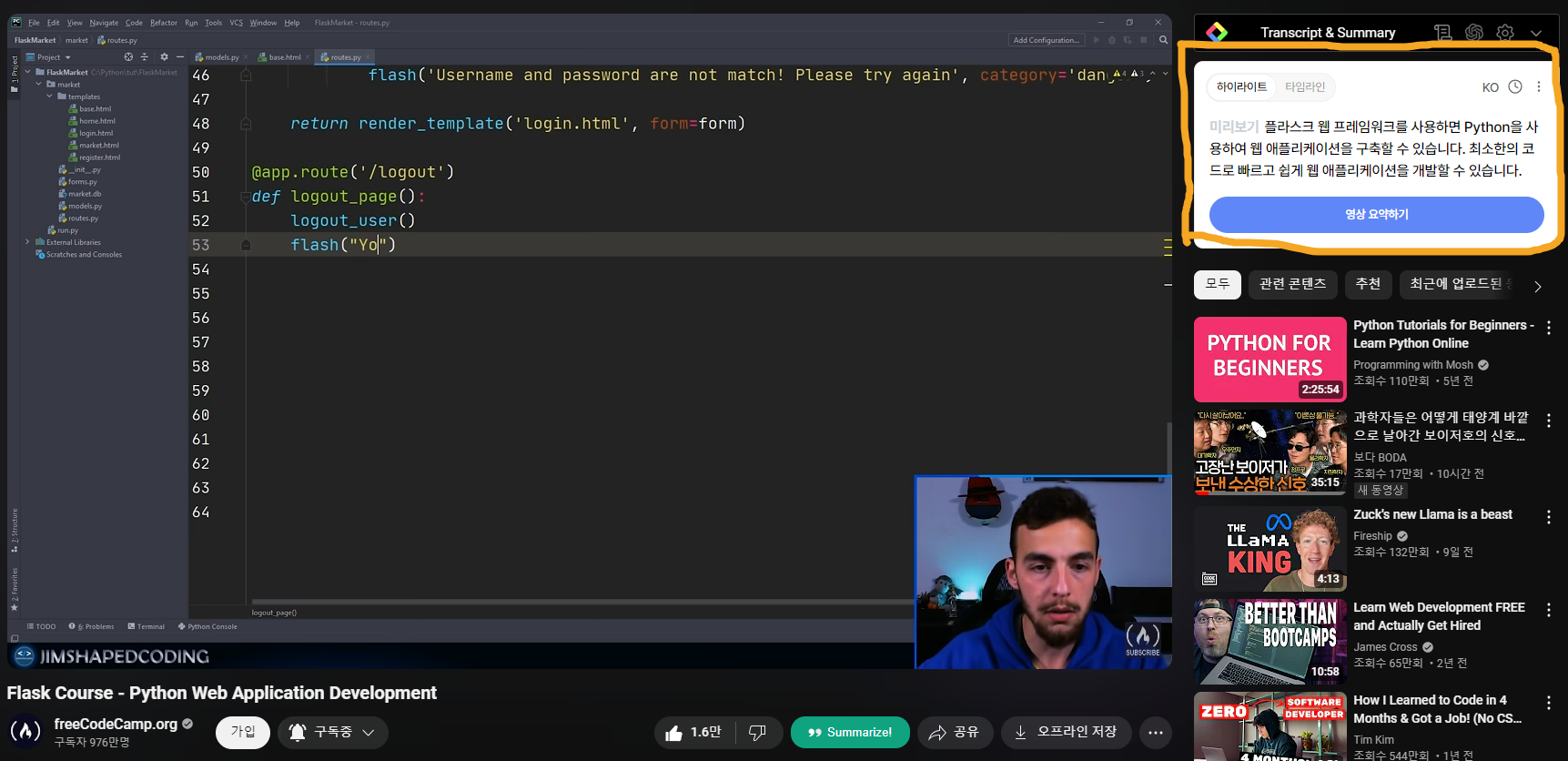Image resolution: width=1568 pixels, height=761 pixels.
Task: Open options menu for Python Tutorials for Beginners
Action: pyautogui.click(x=1549, y=328)
